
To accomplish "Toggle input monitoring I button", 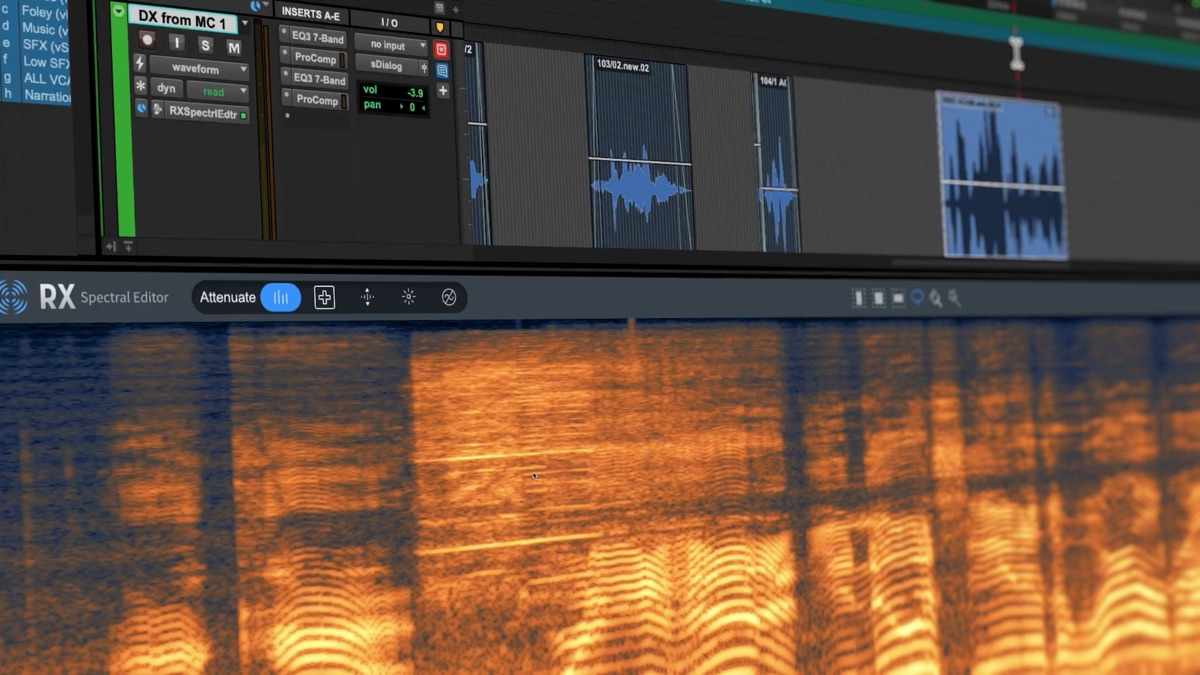I will click(x=177, y=42).
